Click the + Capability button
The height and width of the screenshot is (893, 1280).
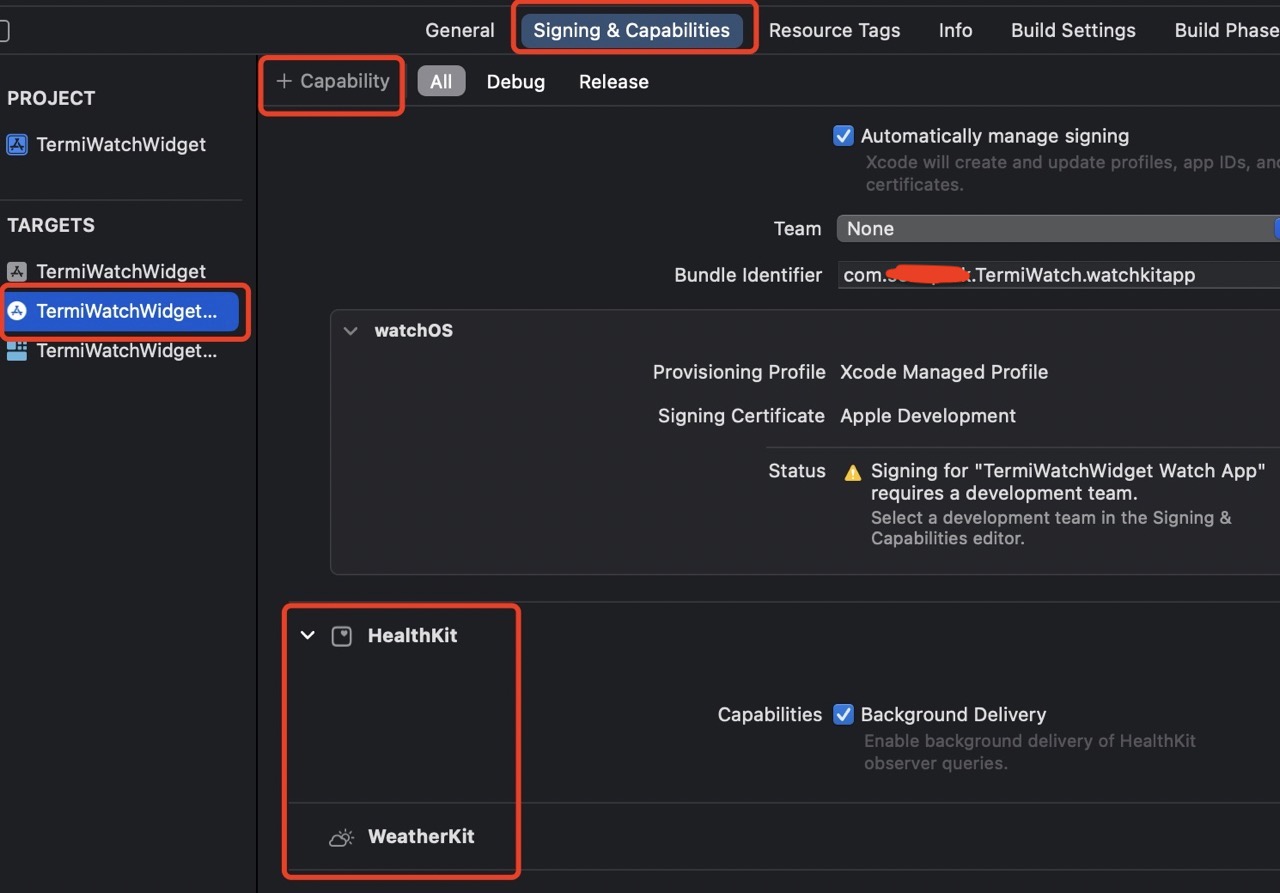pyautogui.click(x=332, y=81)
